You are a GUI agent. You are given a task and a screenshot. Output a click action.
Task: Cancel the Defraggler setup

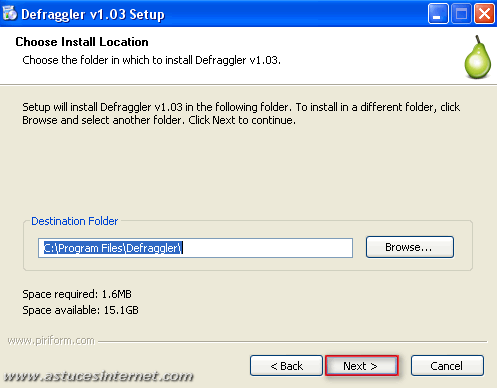coord(447,366)
